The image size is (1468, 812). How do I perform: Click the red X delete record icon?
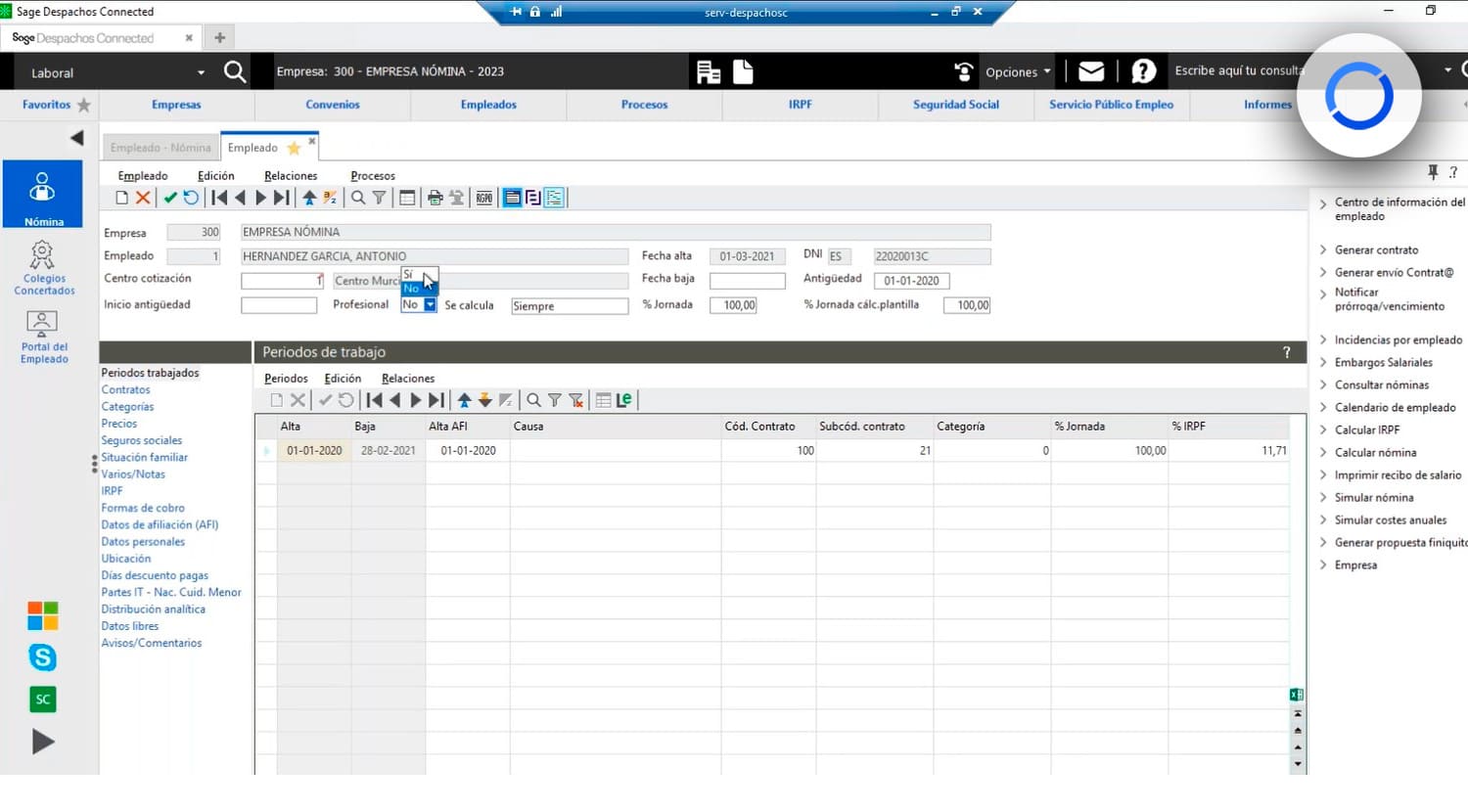click(x=143, y=198)
